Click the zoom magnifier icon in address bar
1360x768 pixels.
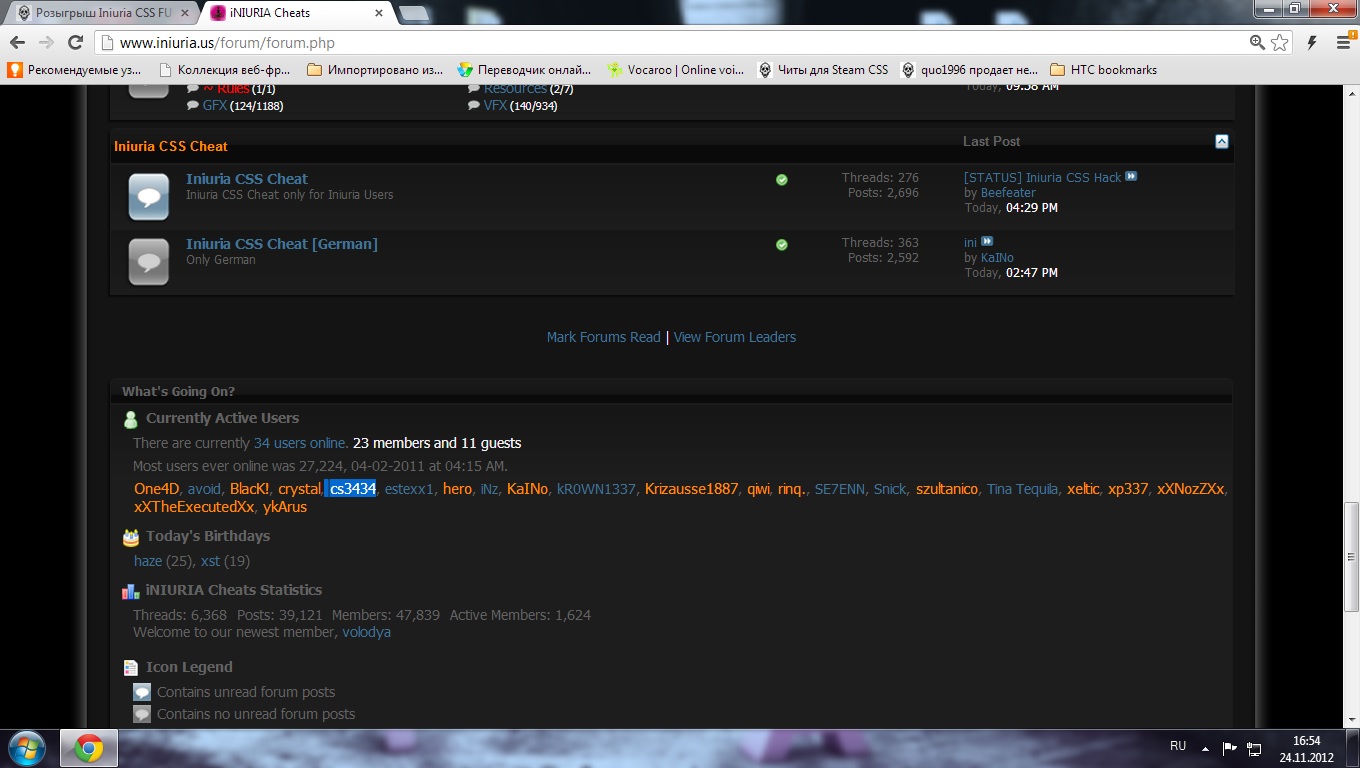[x=1258, y=43]
